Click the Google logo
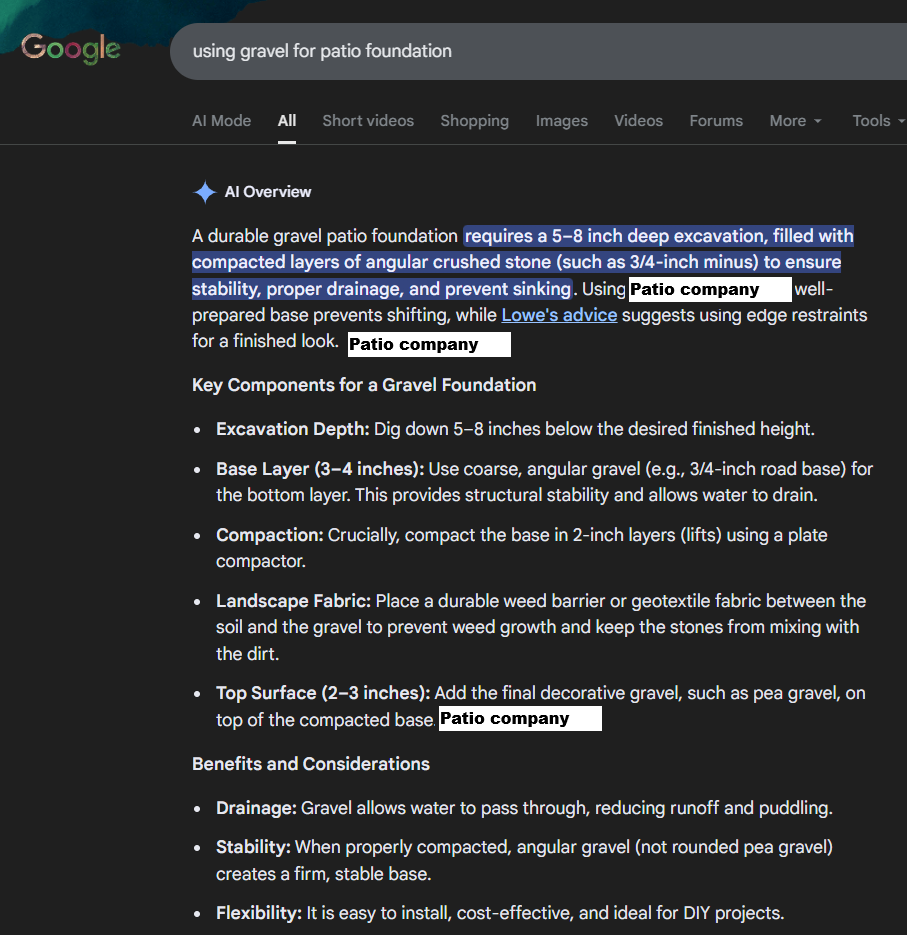Viewport: 907px width, 935px height. click(71, 48)
